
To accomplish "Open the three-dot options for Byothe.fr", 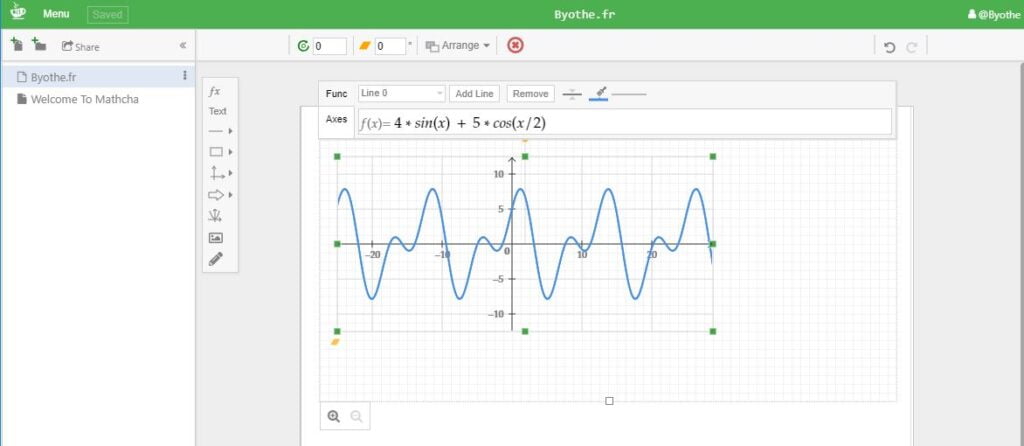I will (x=185, y=76).
